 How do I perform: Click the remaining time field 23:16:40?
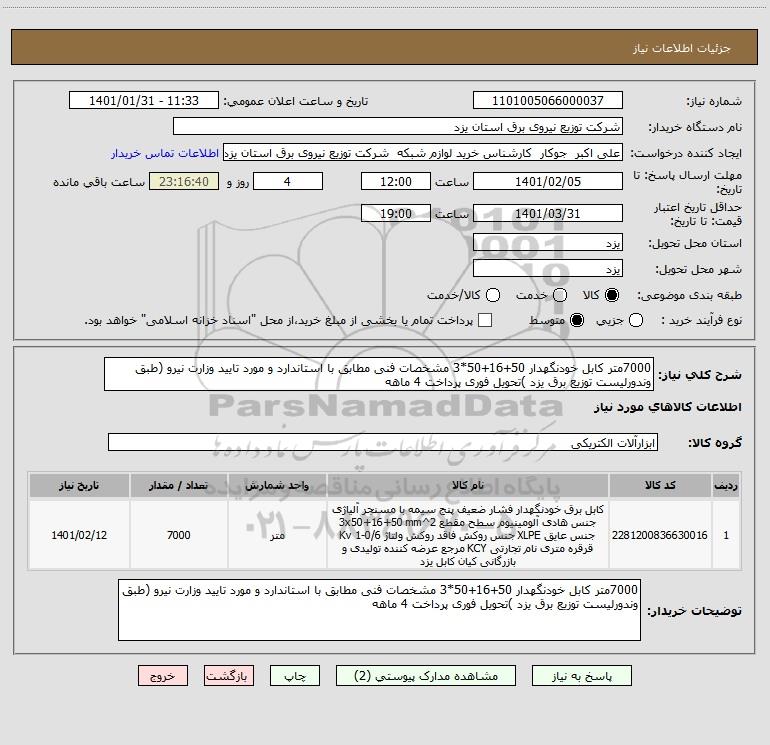coord(184,181)
